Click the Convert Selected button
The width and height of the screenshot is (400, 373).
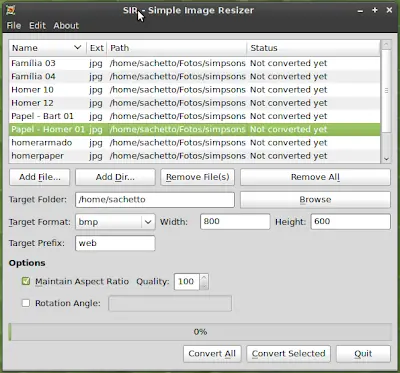click(x=288, y=354)
